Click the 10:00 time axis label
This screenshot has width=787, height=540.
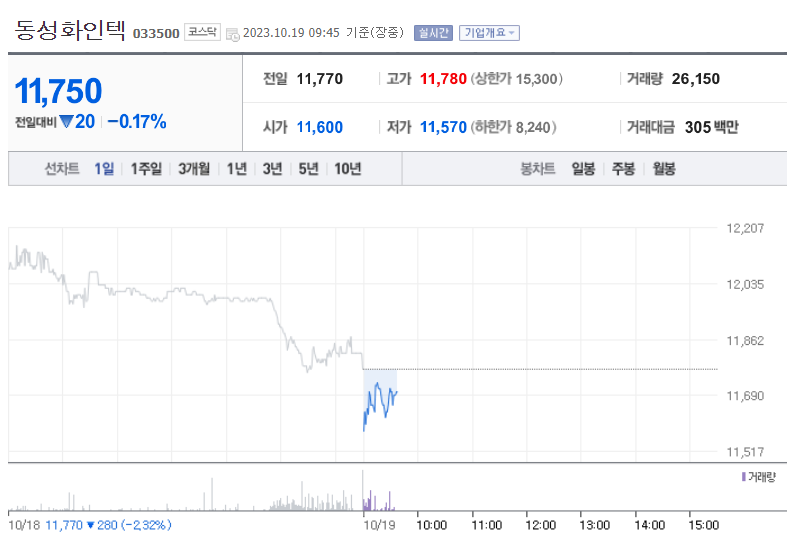(x=432, y=525)
